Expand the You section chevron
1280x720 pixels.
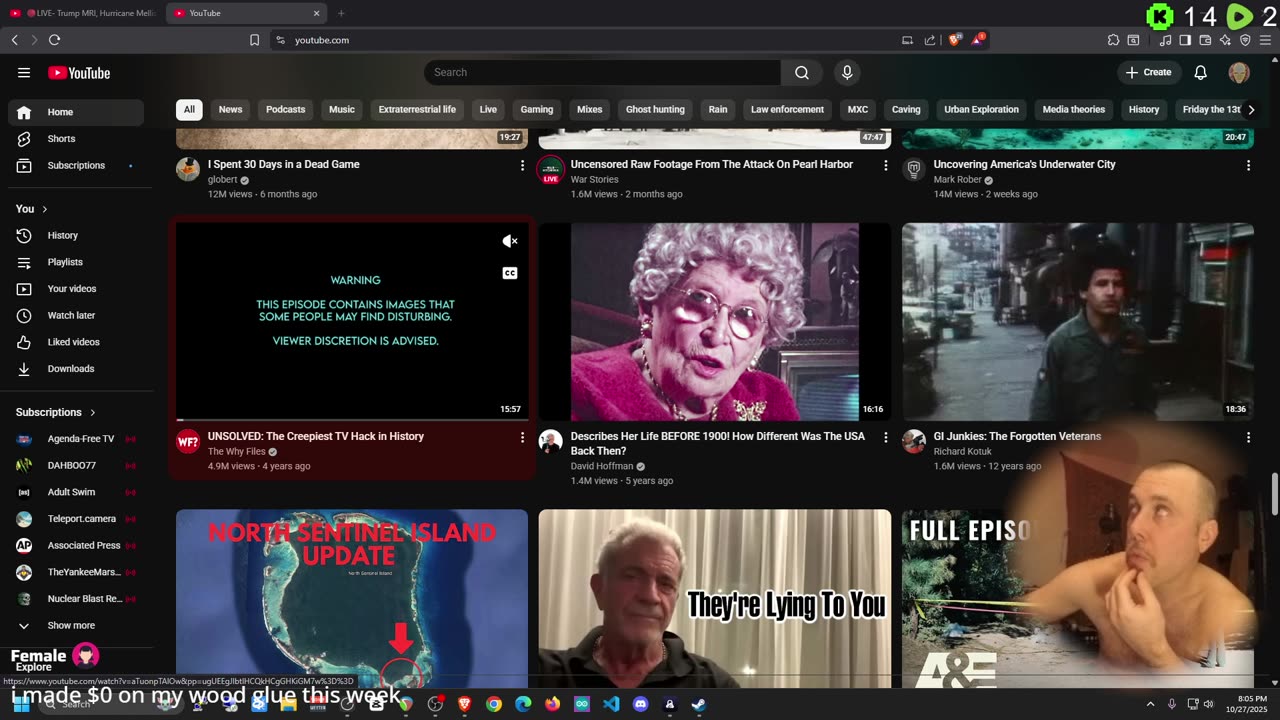(46, 209)
